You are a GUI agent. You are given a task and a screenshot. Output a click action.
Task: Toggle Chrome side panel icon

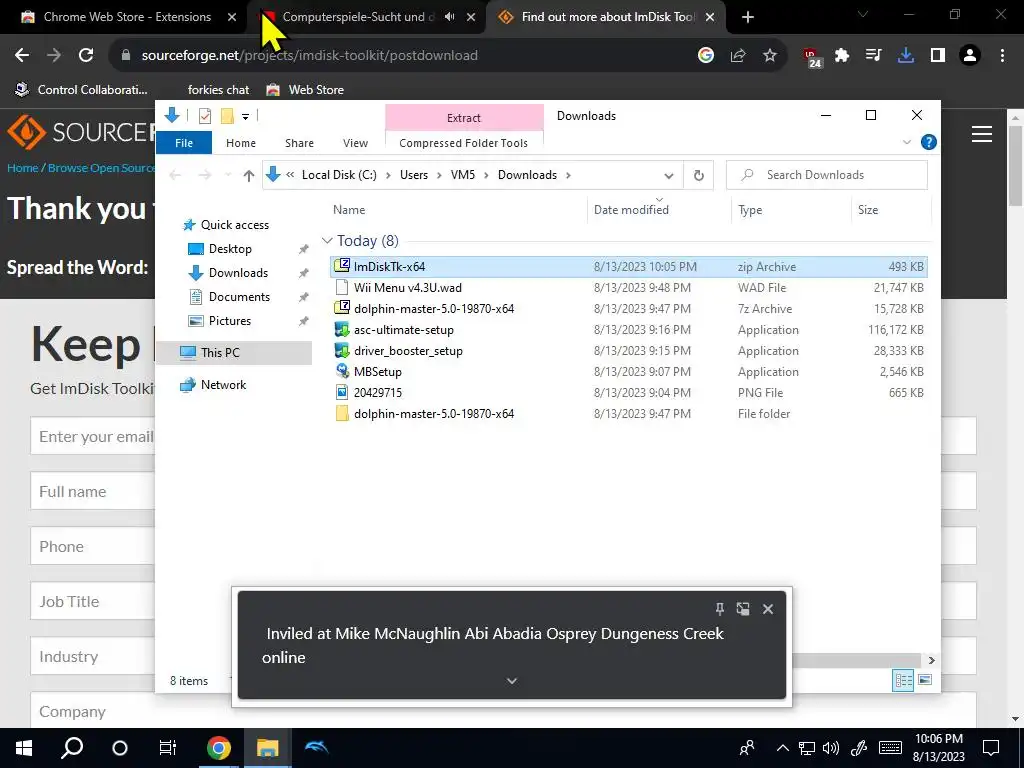[x=938, y=56]
